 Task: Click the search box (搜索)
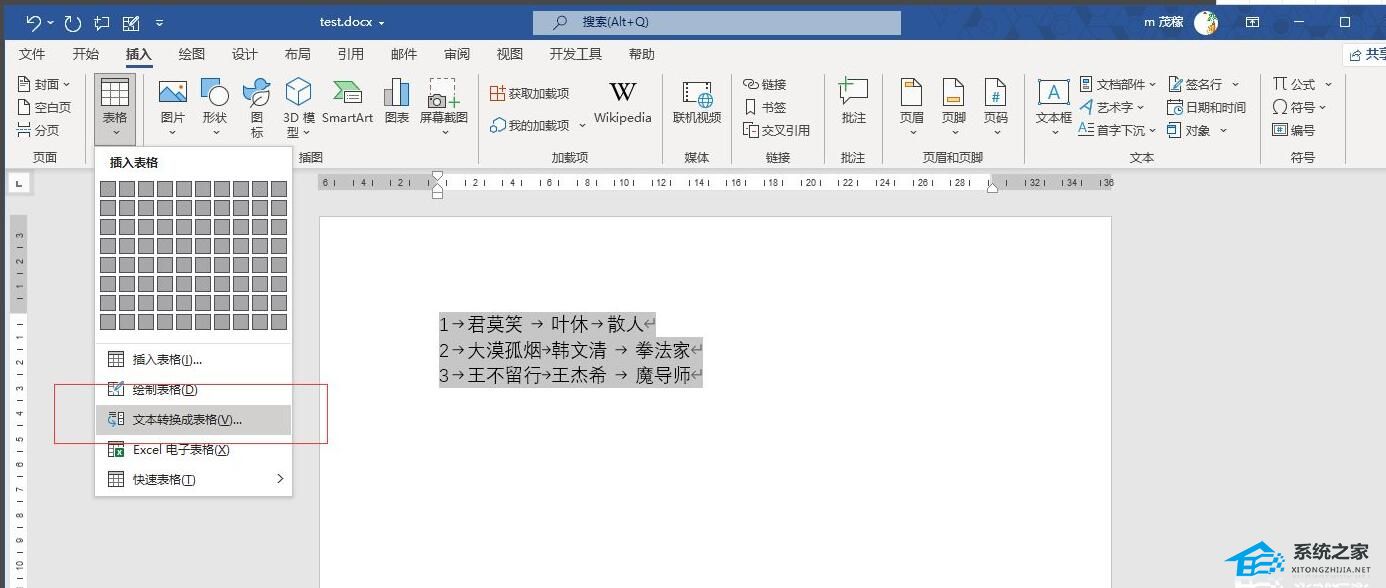click(x=717, y=22)
